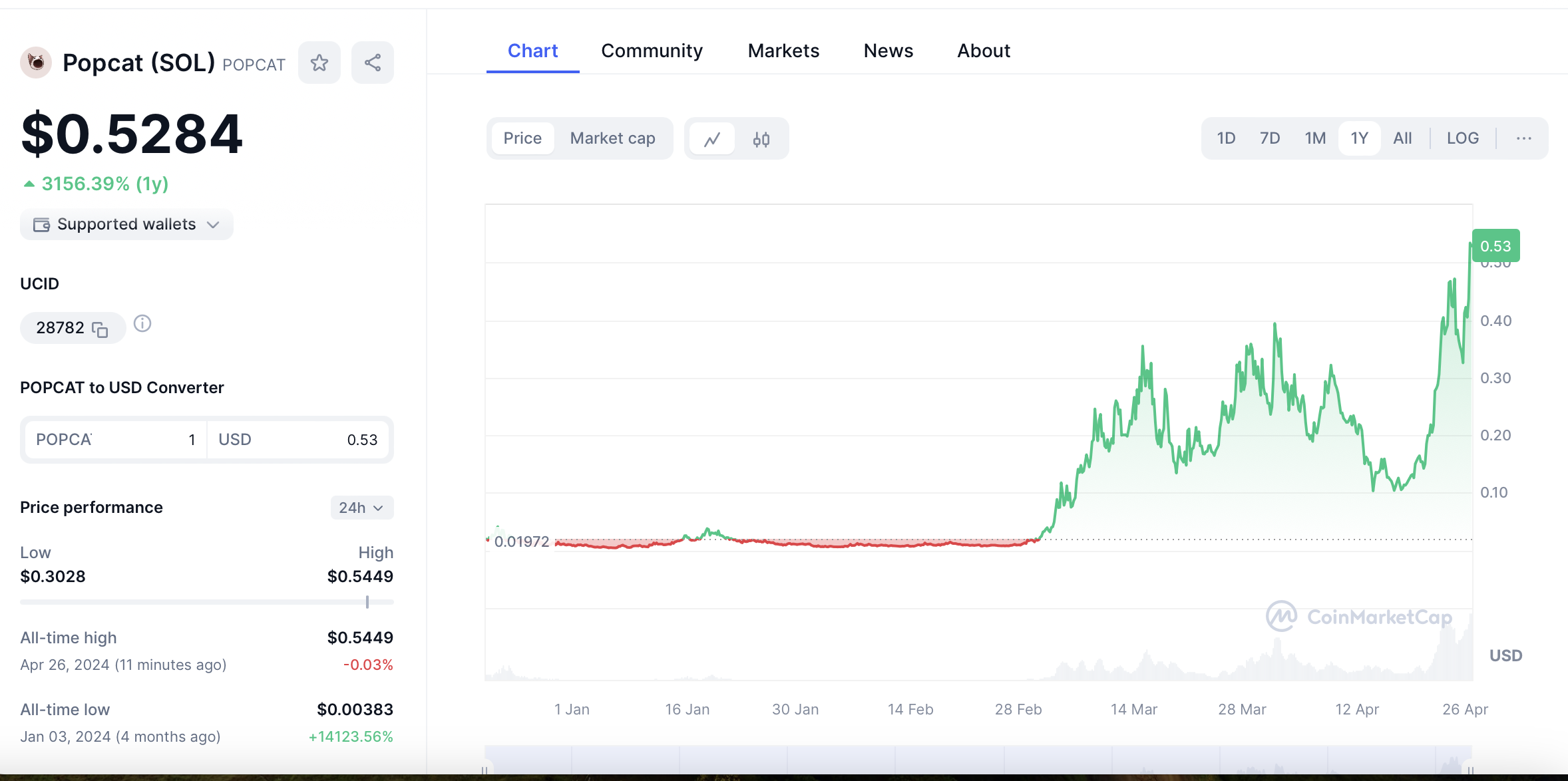
Task: Switch chart to Market cap view
Action: tap(612, 138)
